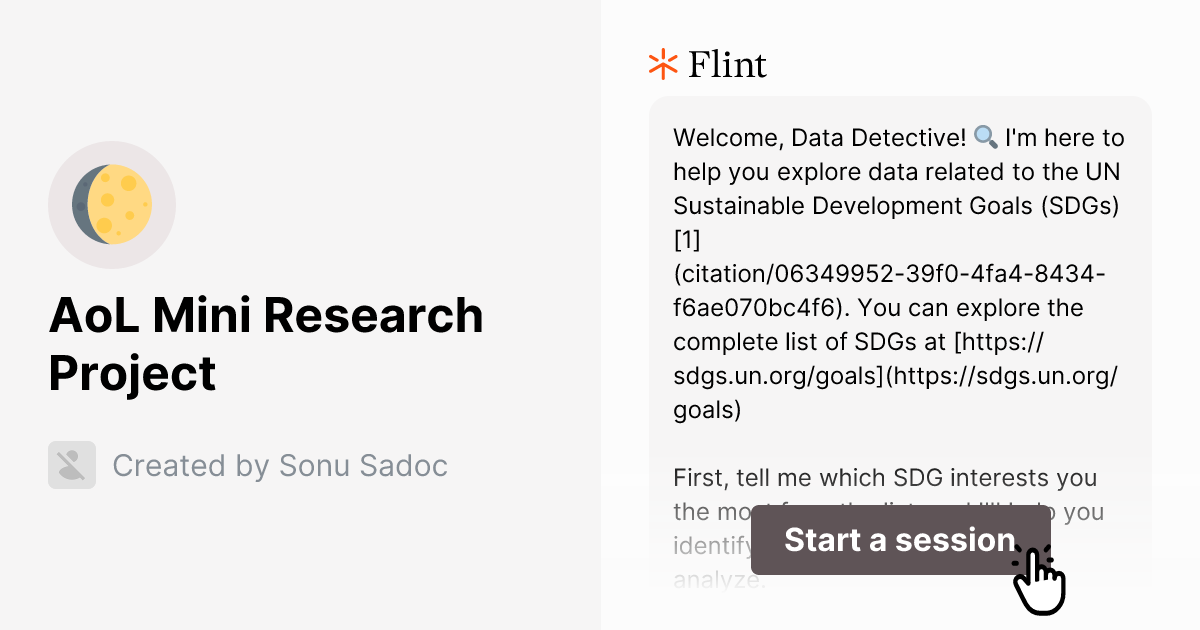Click the magnifying glass emoji in the welcome message
Viewport: 1200px width, 630px height.
(x=986, y=137)
